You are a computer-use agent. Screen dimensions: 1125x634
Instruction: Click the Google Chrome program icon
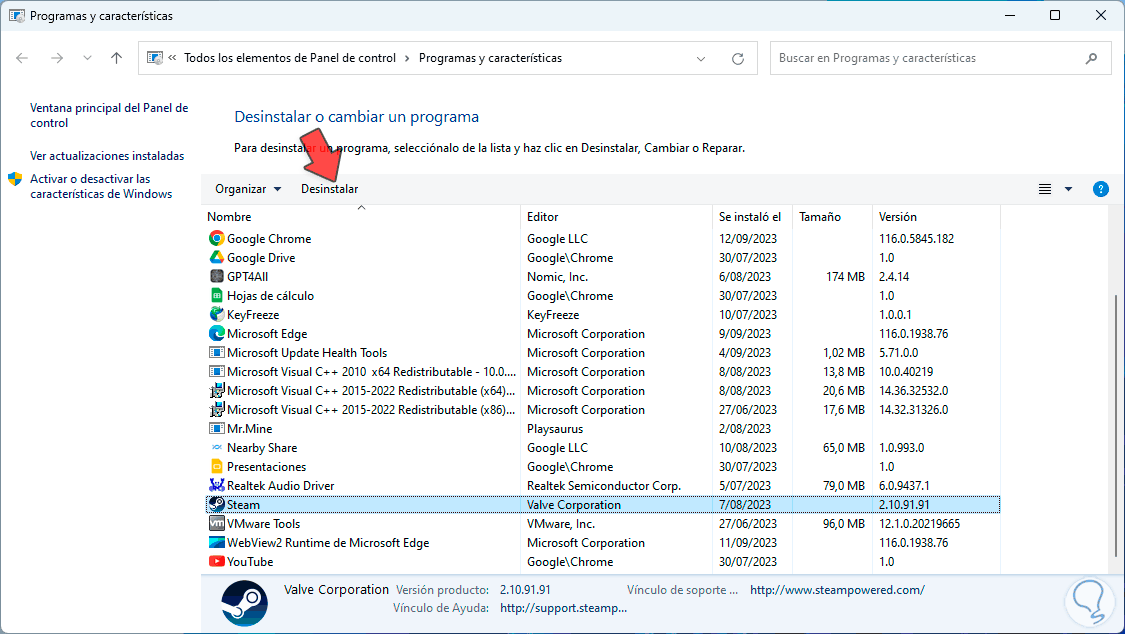(x=217, y=238)
